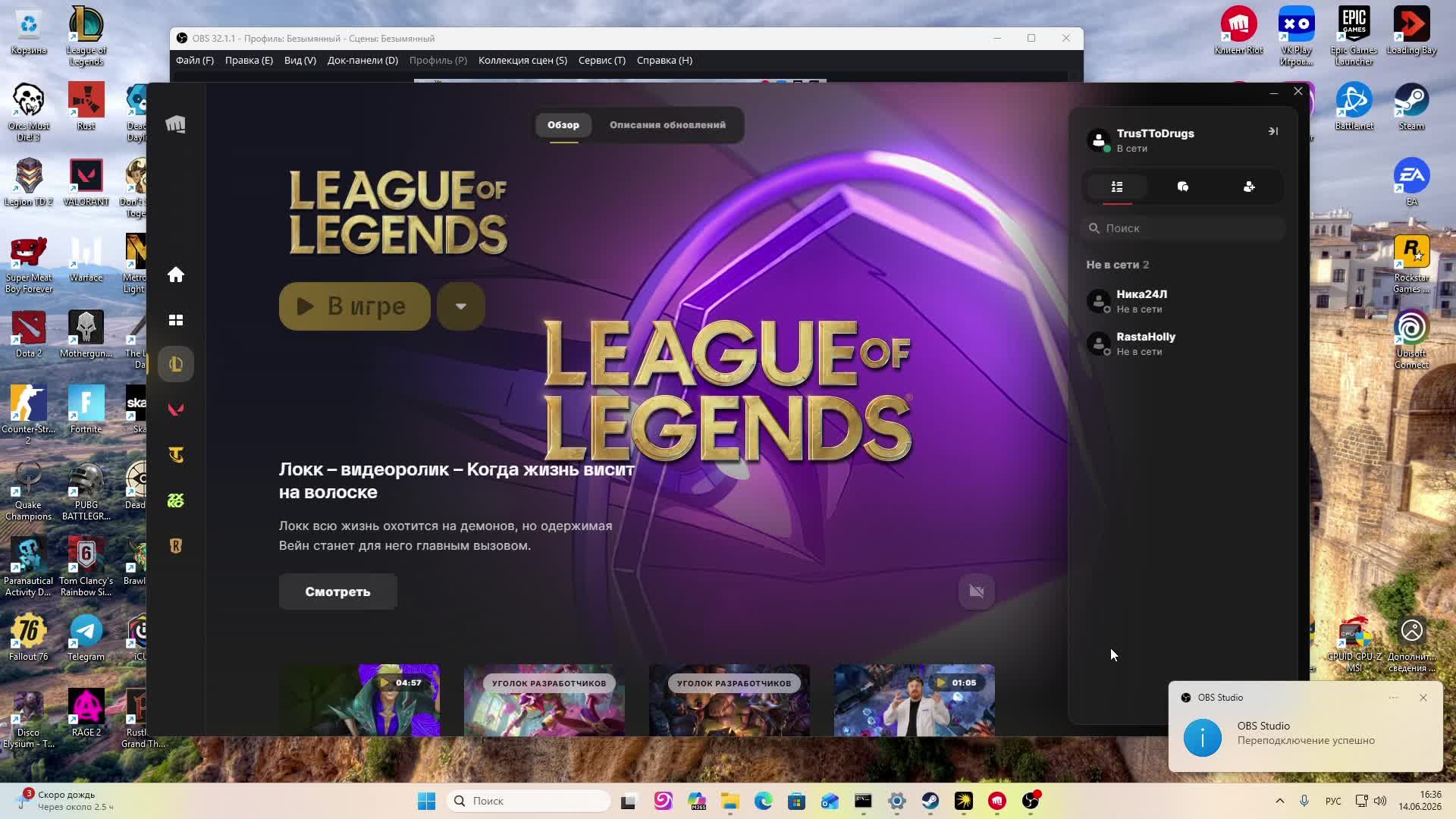The image size is (1456, 819).
Task: Go to the Riot Client home page
Action: point(176,275)
